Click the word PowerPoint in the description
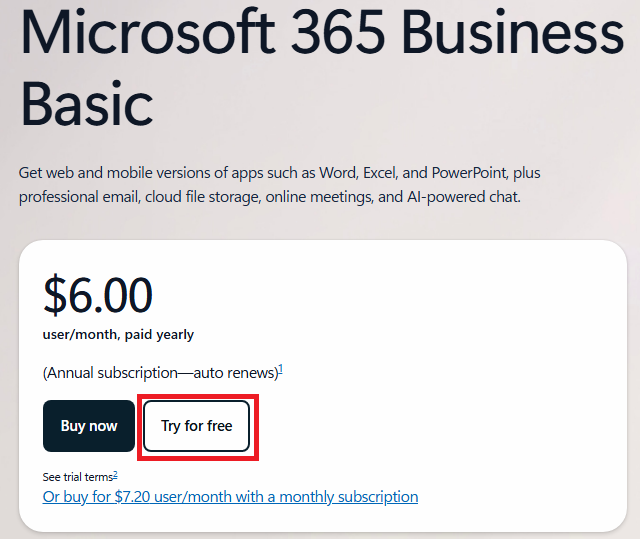Image resolution: width=640 pixels, height=539 pixels. pos(469,173)
